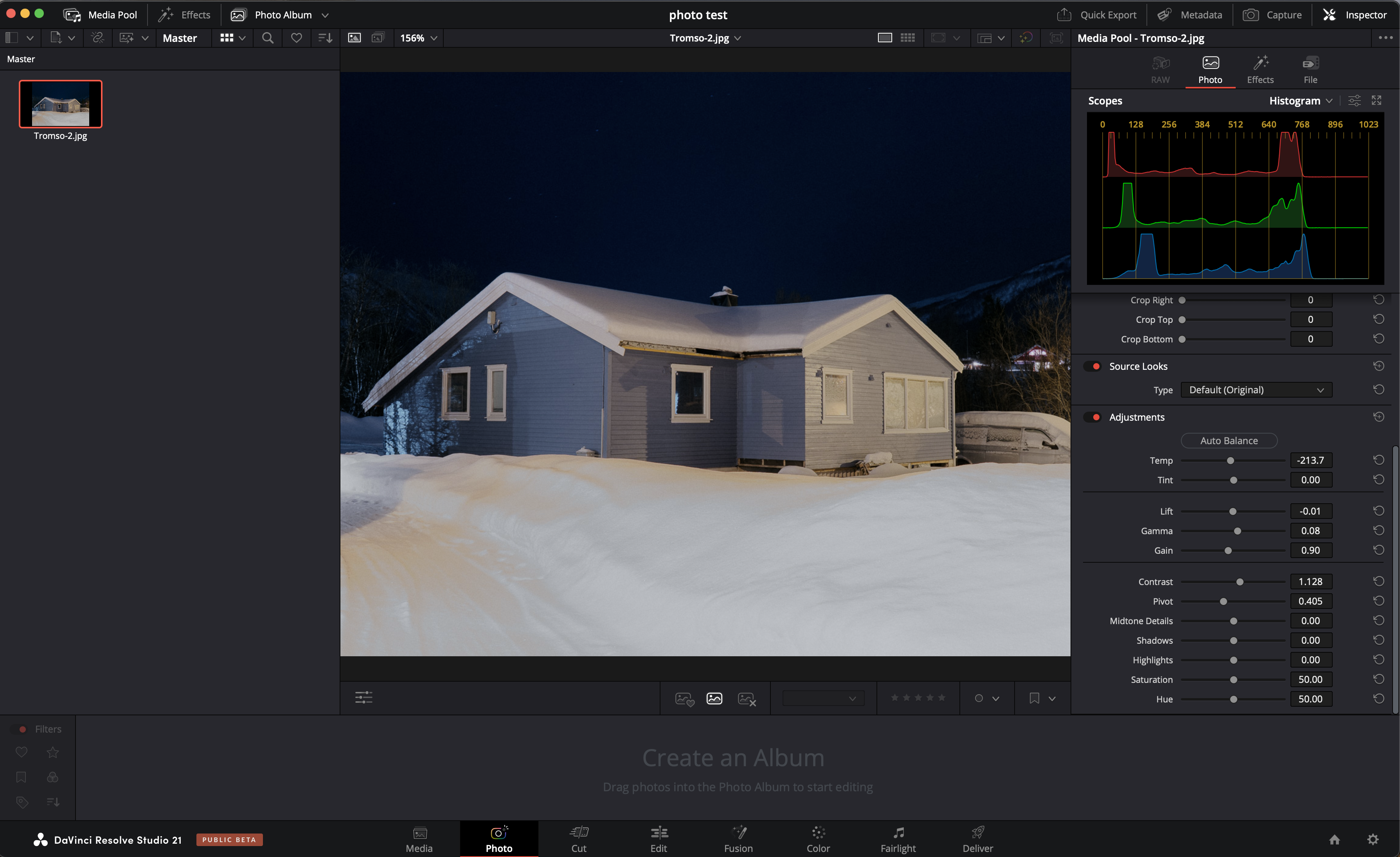The image size is (1400, 857).
Task: Click the compare images icon near zoom
Action: 378,38
